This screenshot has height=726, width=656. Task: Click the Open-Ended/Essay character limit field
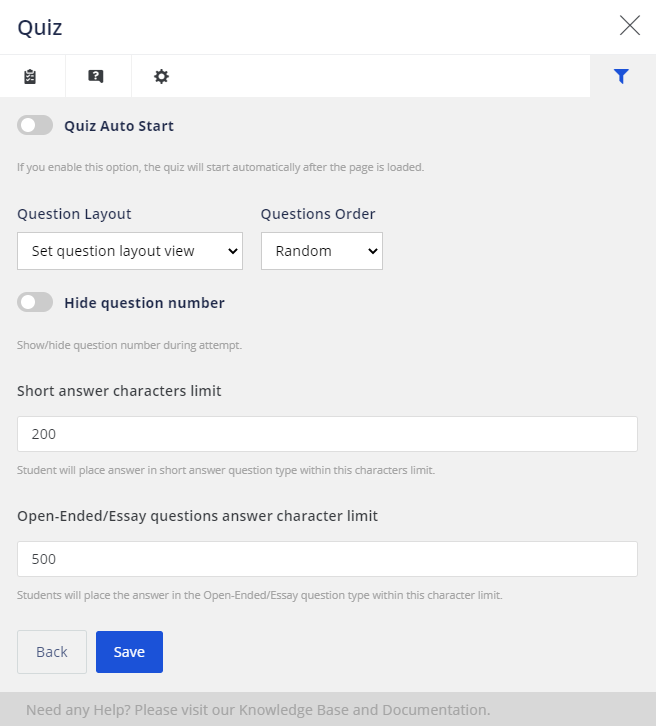tap(327, 559)
